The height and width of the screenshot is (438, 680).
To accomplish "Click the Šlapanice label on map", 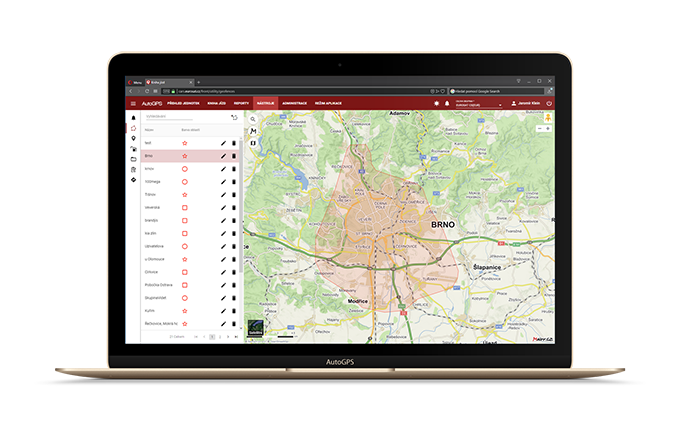I will point(487,267).
